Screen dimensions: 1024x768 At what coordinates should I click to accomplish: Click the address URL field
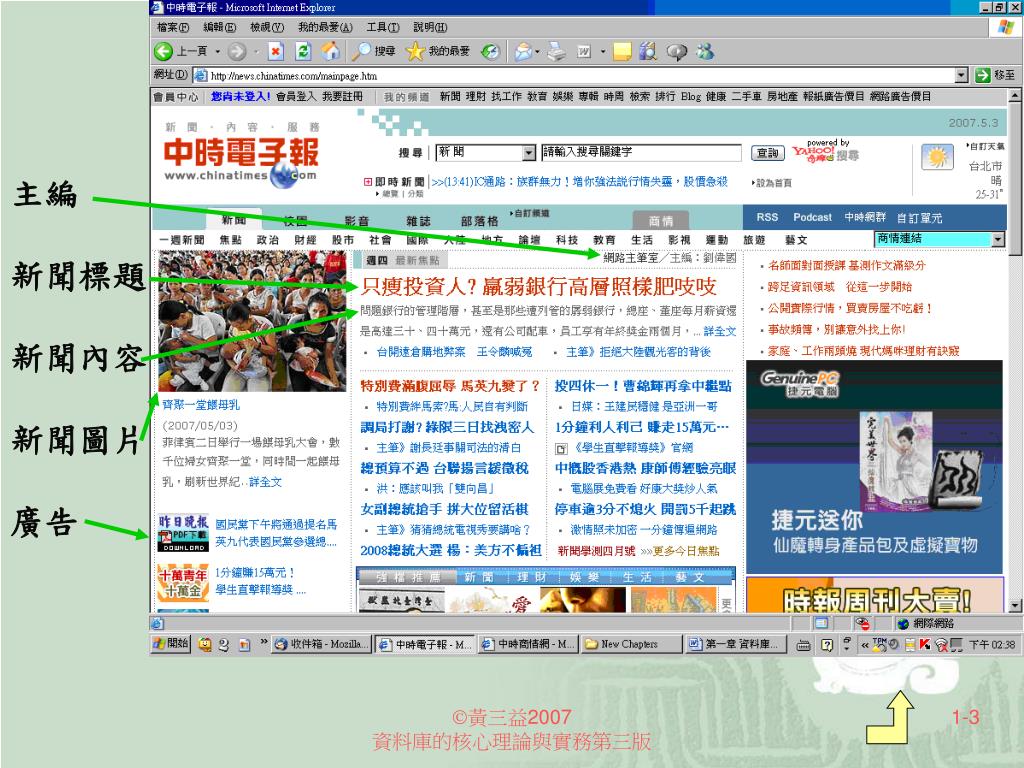tap(580, 76)
